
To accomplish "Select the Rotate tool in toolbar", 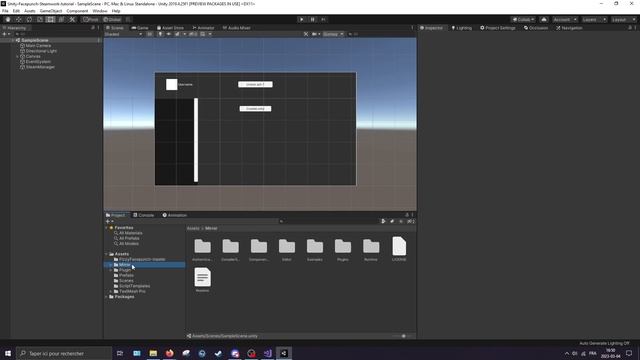I will 29,20.
